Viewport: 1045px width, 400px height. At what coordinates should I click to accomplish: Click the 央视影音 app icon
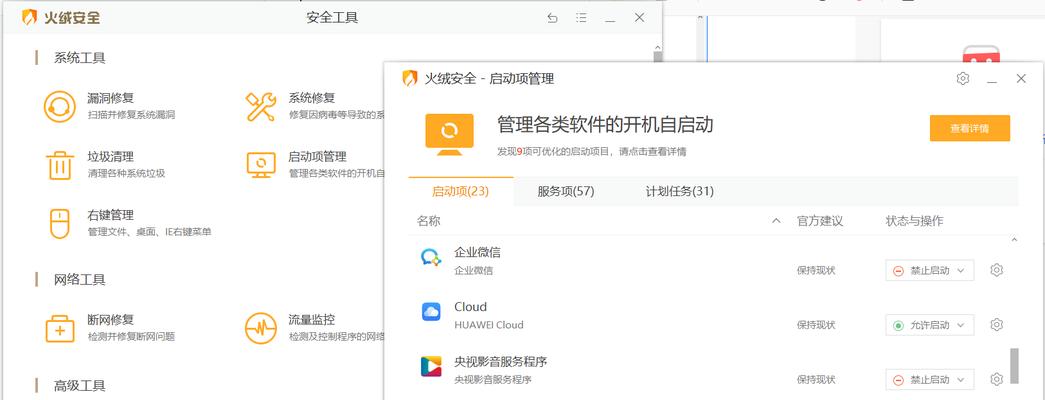tap(431, 367)
